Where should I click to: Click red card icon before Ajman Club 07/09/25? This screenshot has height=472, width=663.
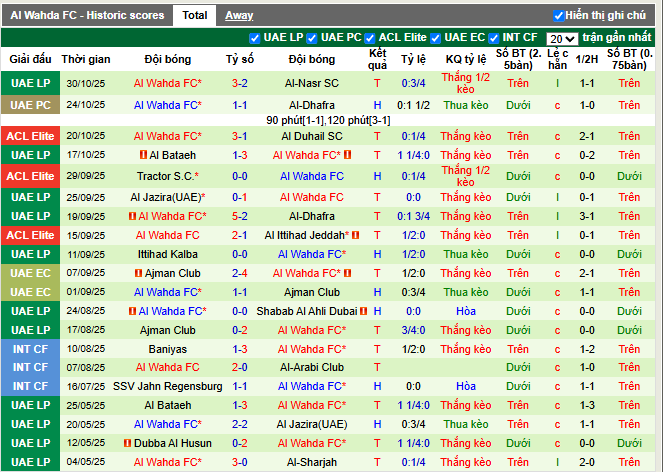[x=138, y=273]
